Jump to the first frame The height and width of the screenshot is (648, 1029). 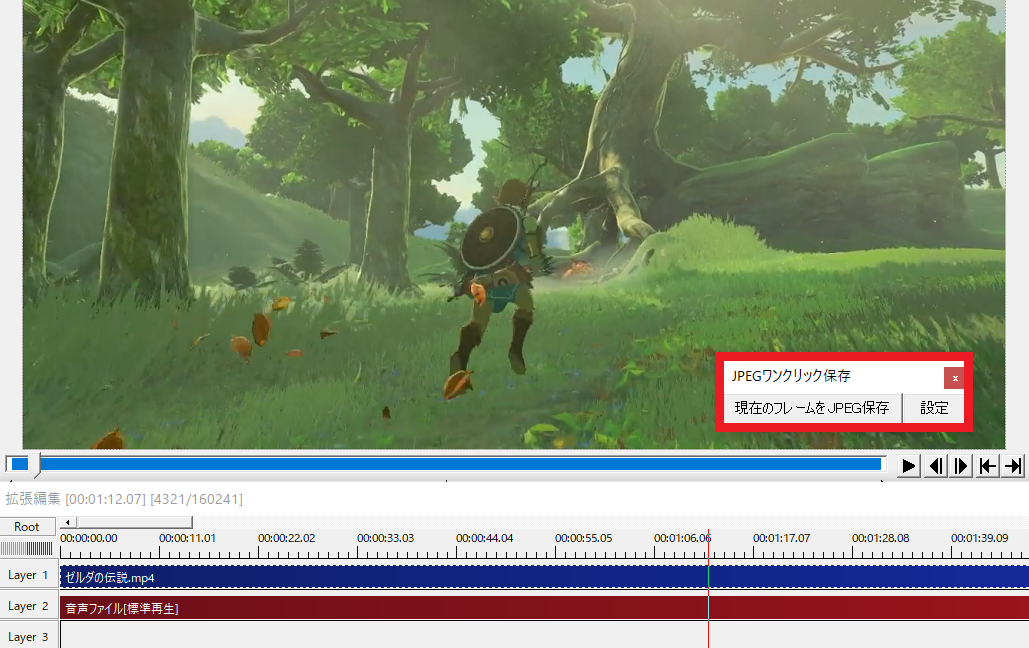pos(988,466)
